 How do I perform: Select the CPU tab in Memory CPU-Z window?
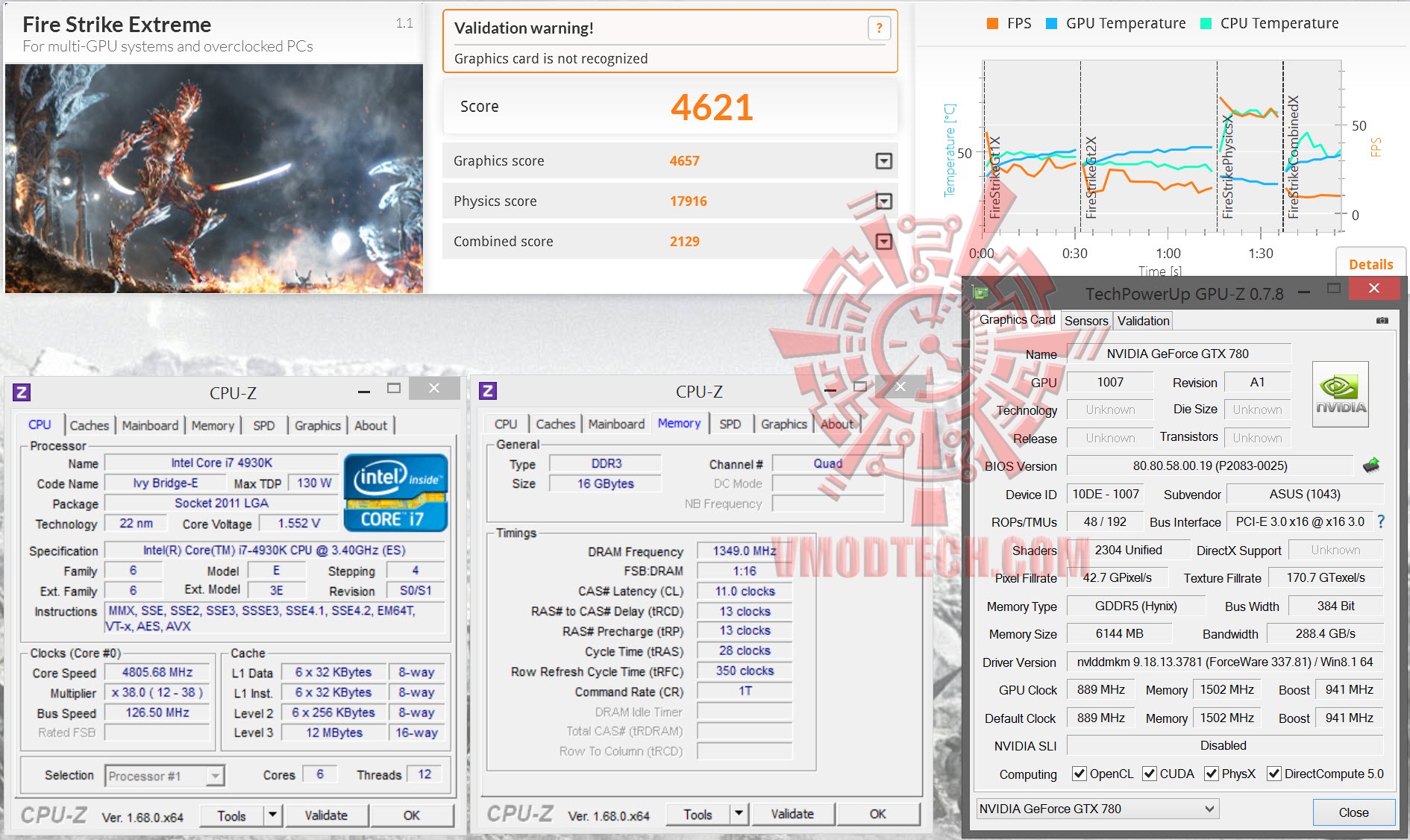(506, 424)
